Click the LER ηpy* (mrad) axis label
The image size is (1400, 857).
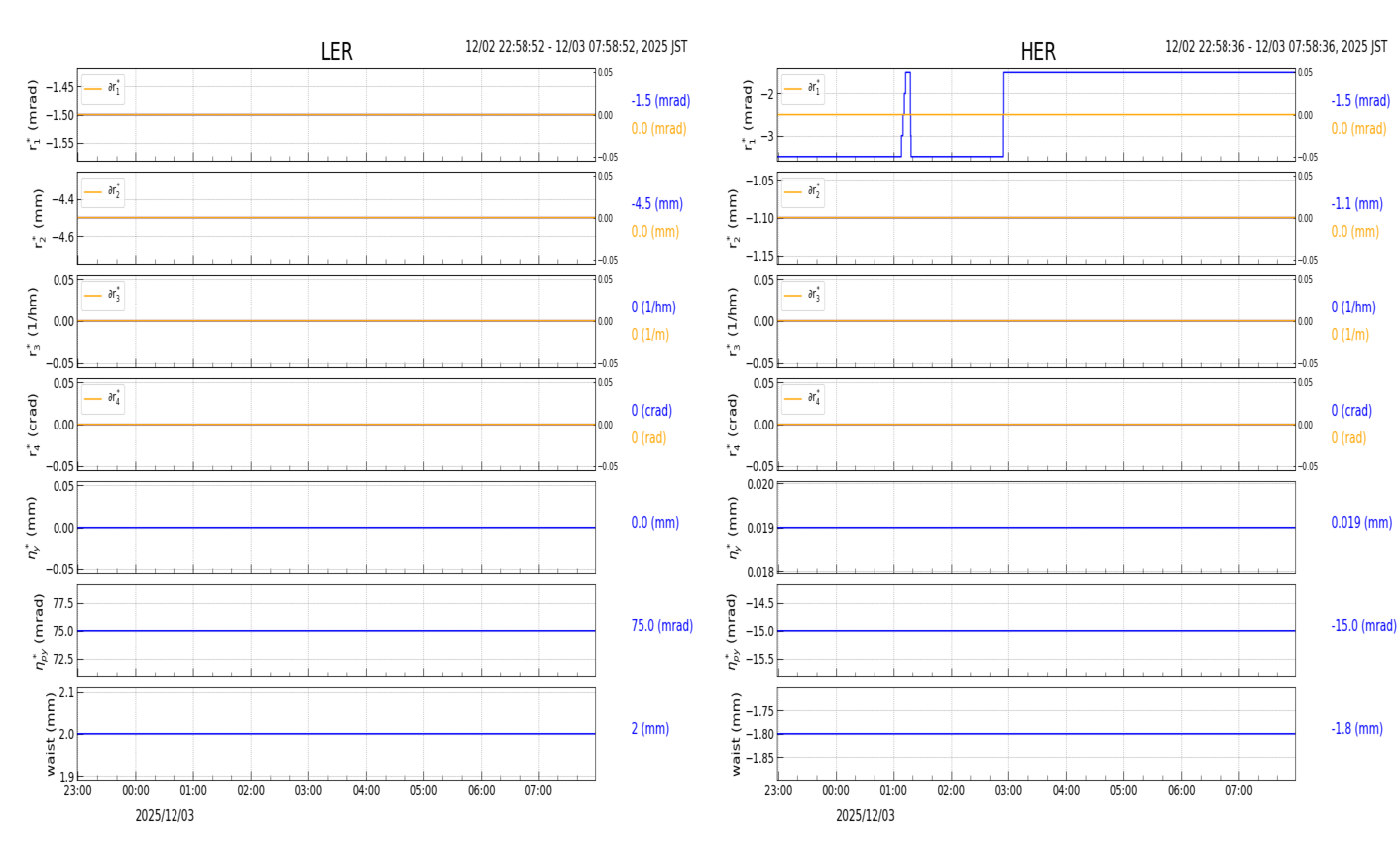(x=40, y=631)
